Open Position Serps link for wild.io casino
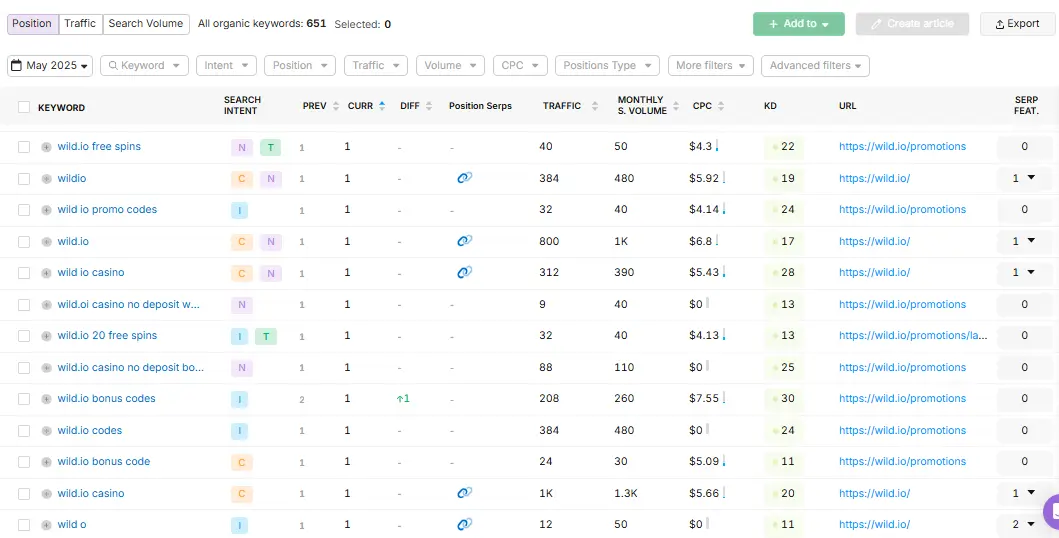 tap(464, 493)
